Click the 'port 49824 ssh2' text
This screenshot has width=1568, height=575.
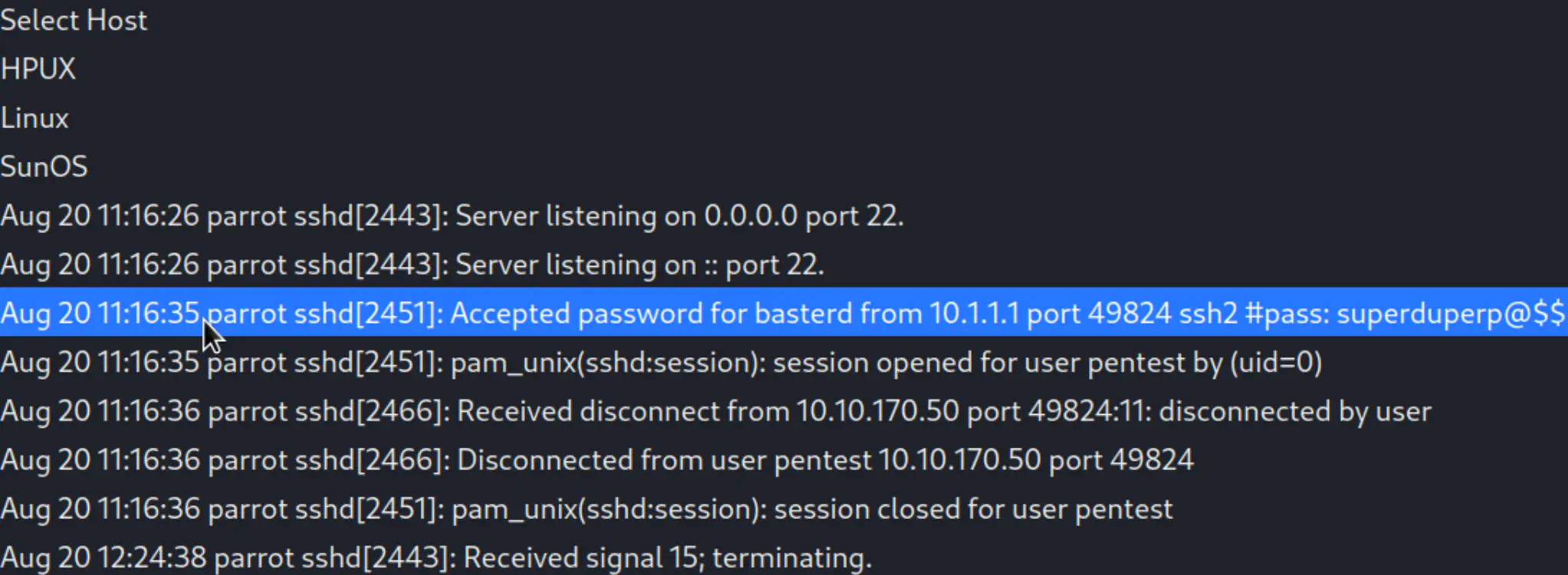[1131, 314]
